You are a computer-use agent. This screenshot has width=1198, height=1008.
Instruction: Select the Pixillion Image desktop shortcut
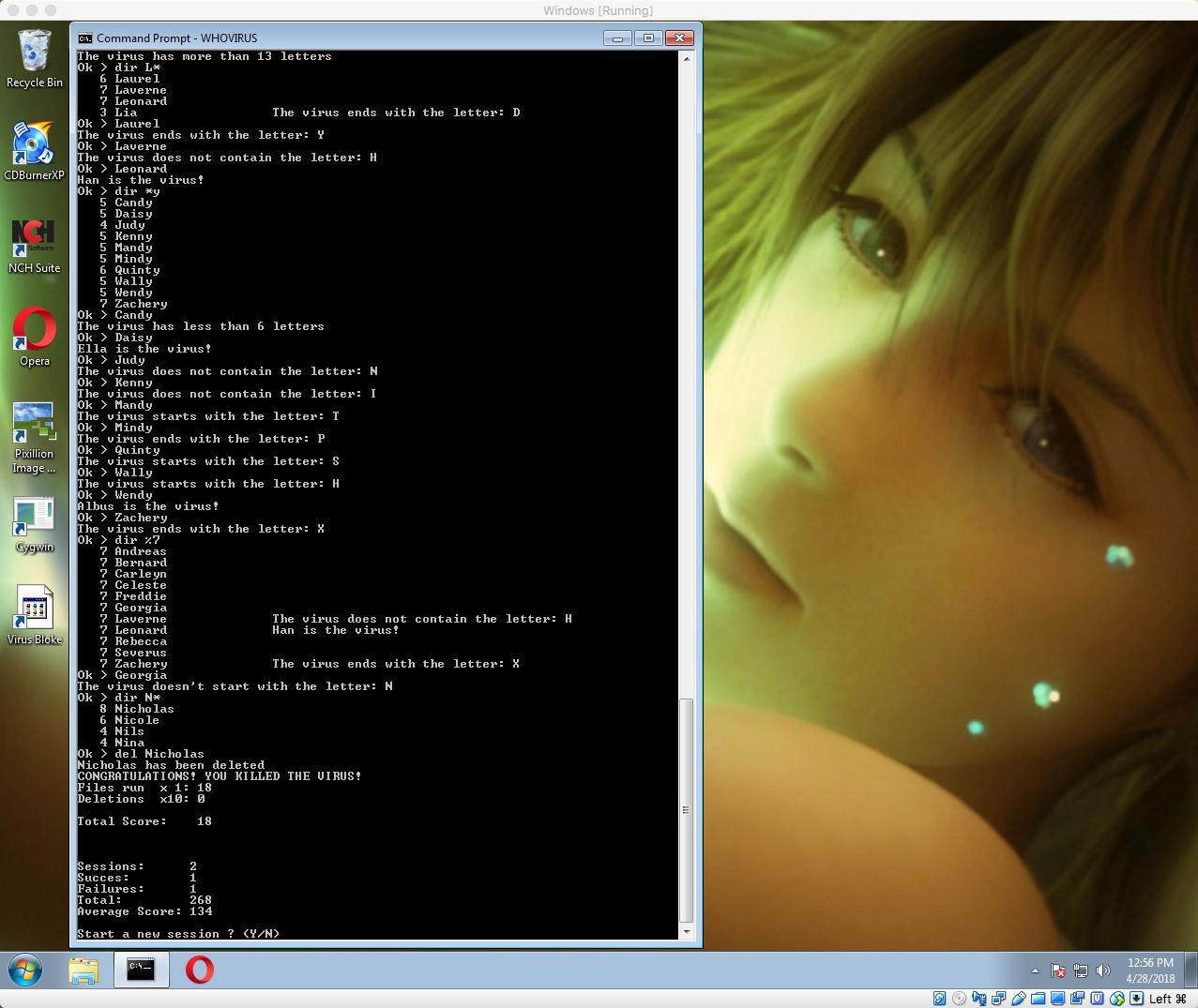34,437
